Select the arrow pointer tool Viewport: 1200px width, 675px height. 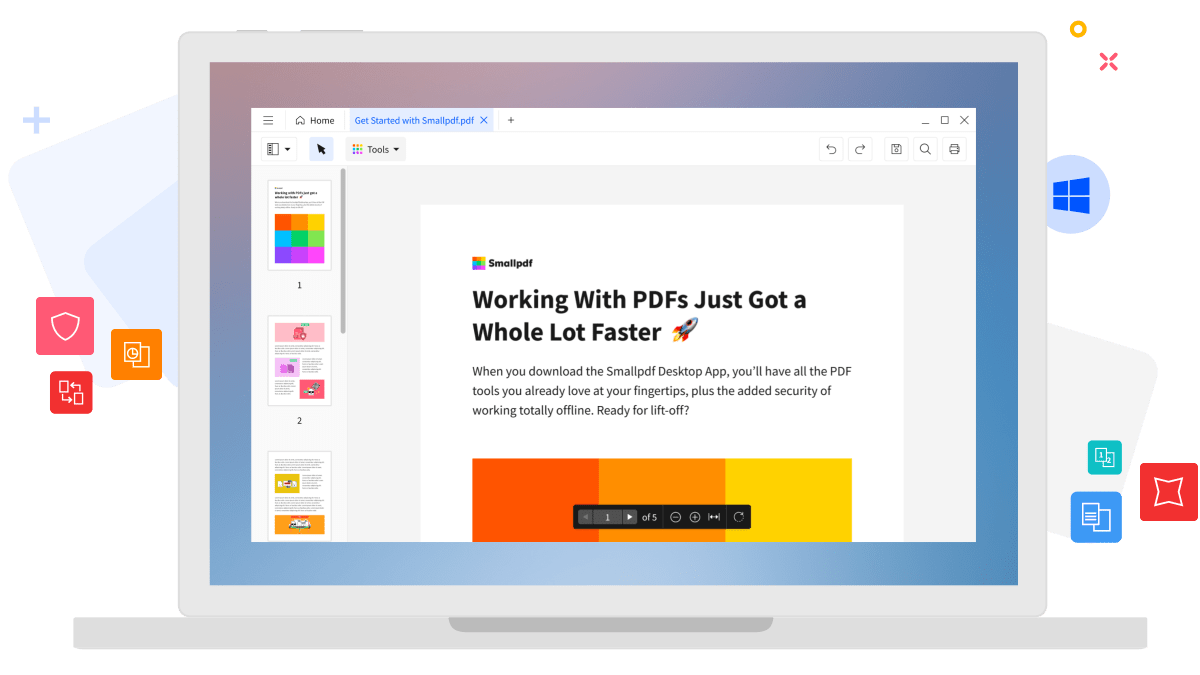point(321,149)
